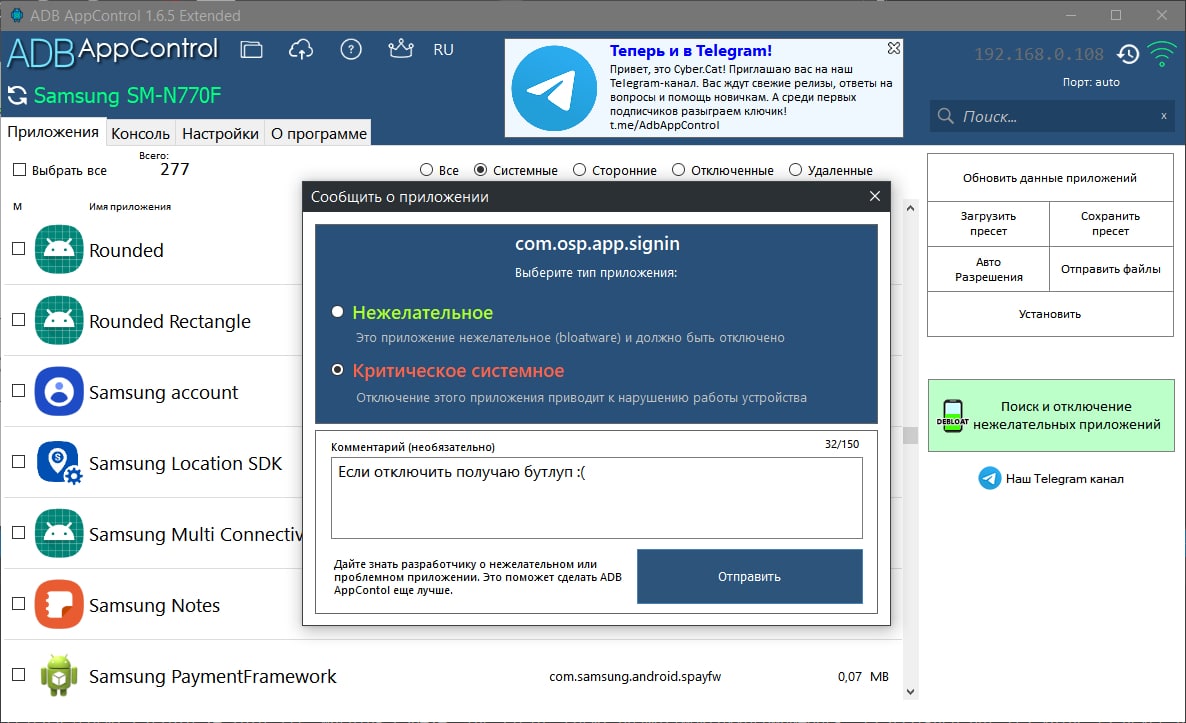Open the help question mark icon
1186x723 pixels.
[x=351, y=50]
